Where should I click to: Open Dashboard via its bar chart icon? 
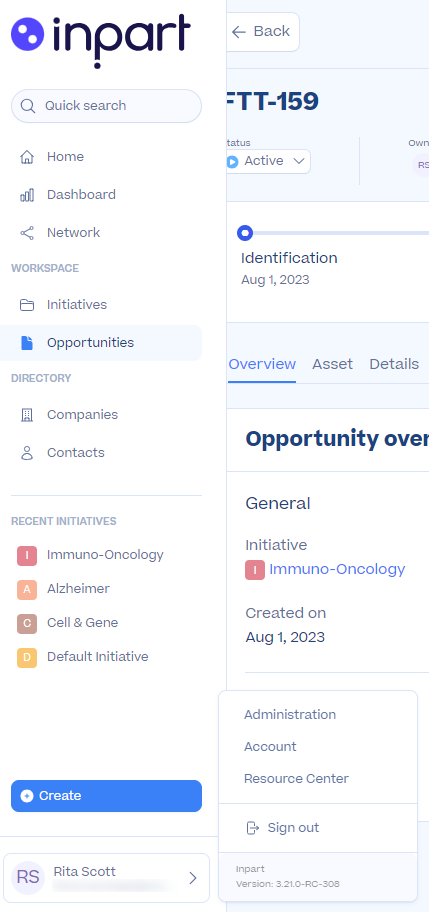(27, 195)
